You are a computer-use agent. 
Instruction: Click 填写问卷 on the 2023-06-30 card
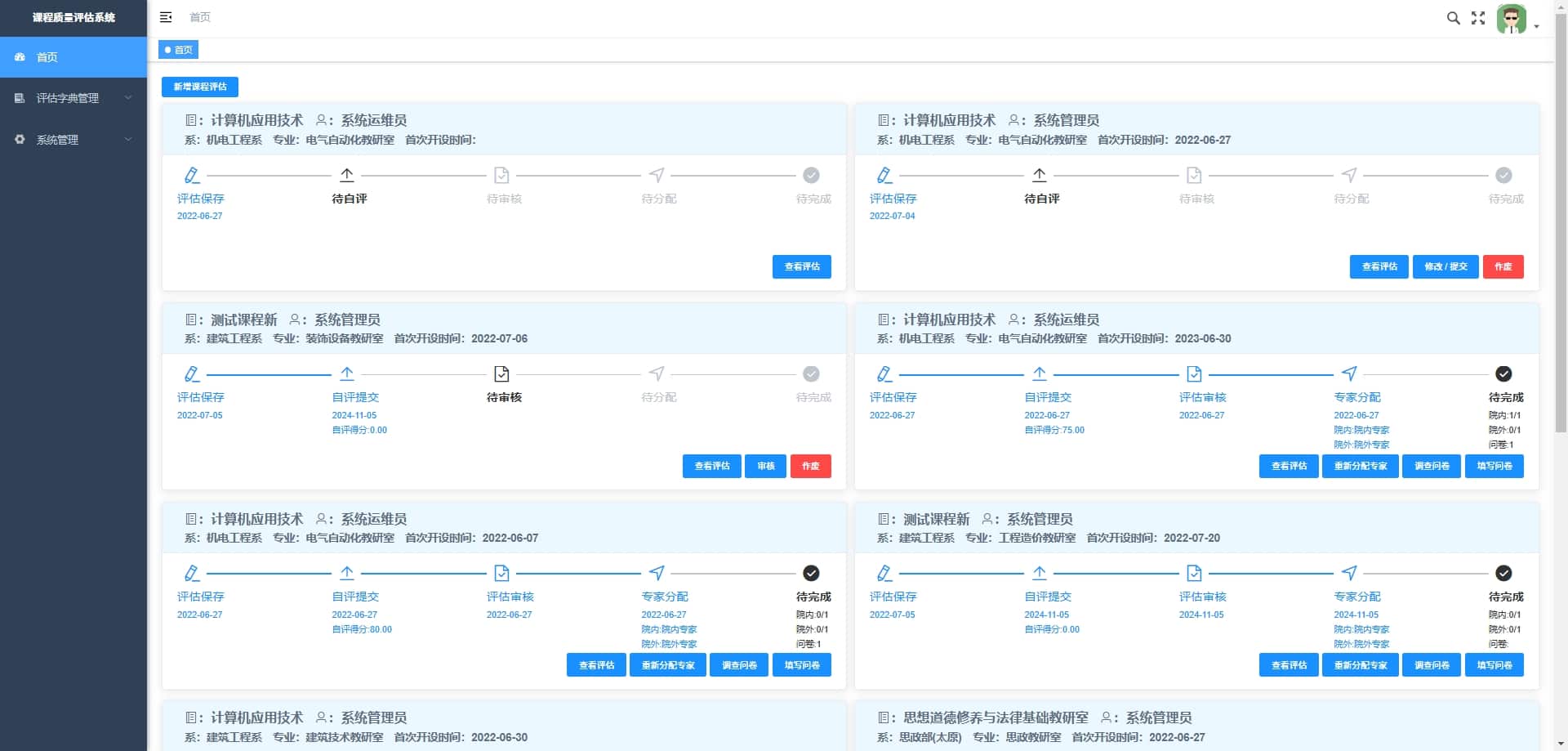1494,466
